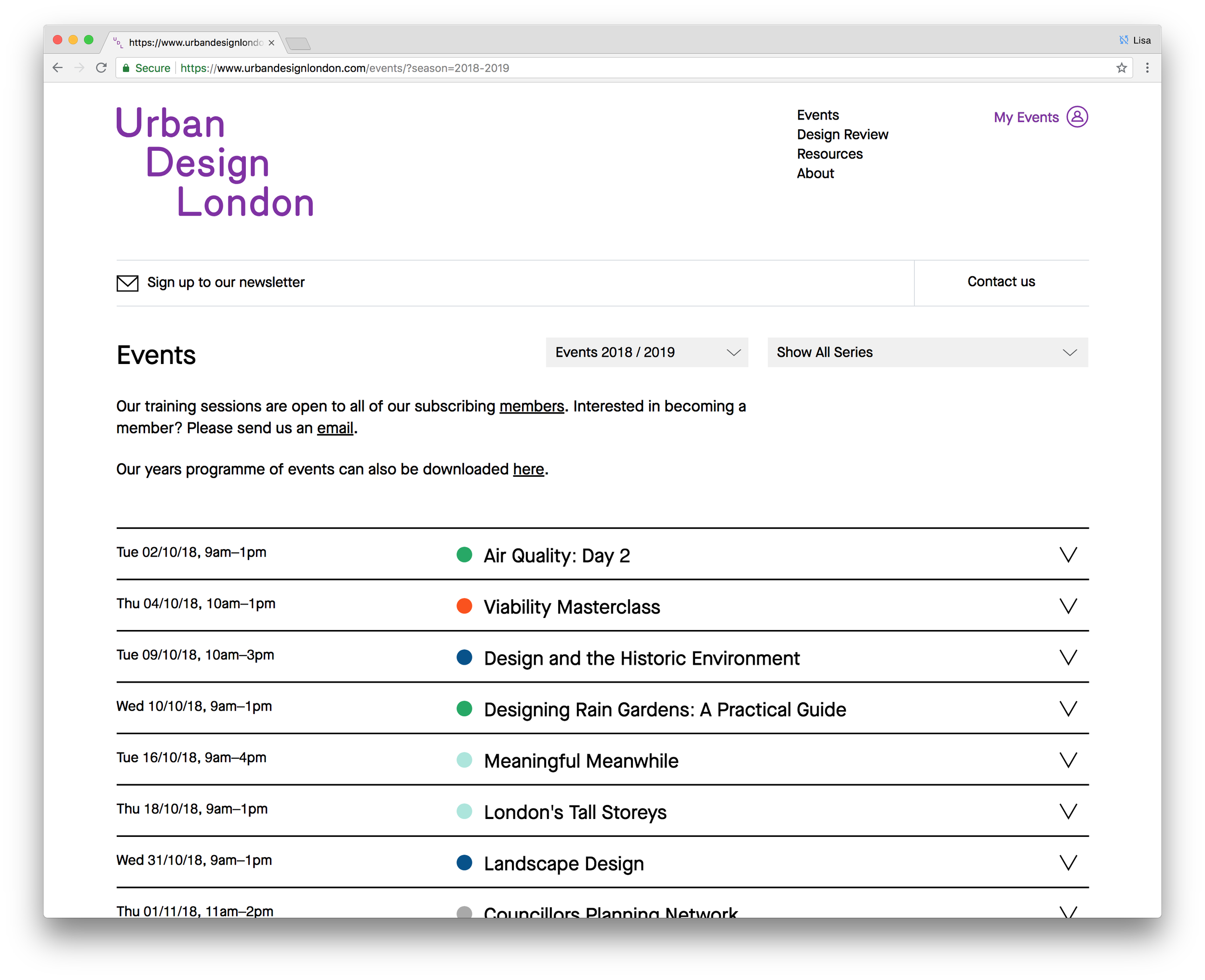Open the Show All Series dropdown
Image resolution: width=1205 pixels, height=980 pixels.
point(926,352)
